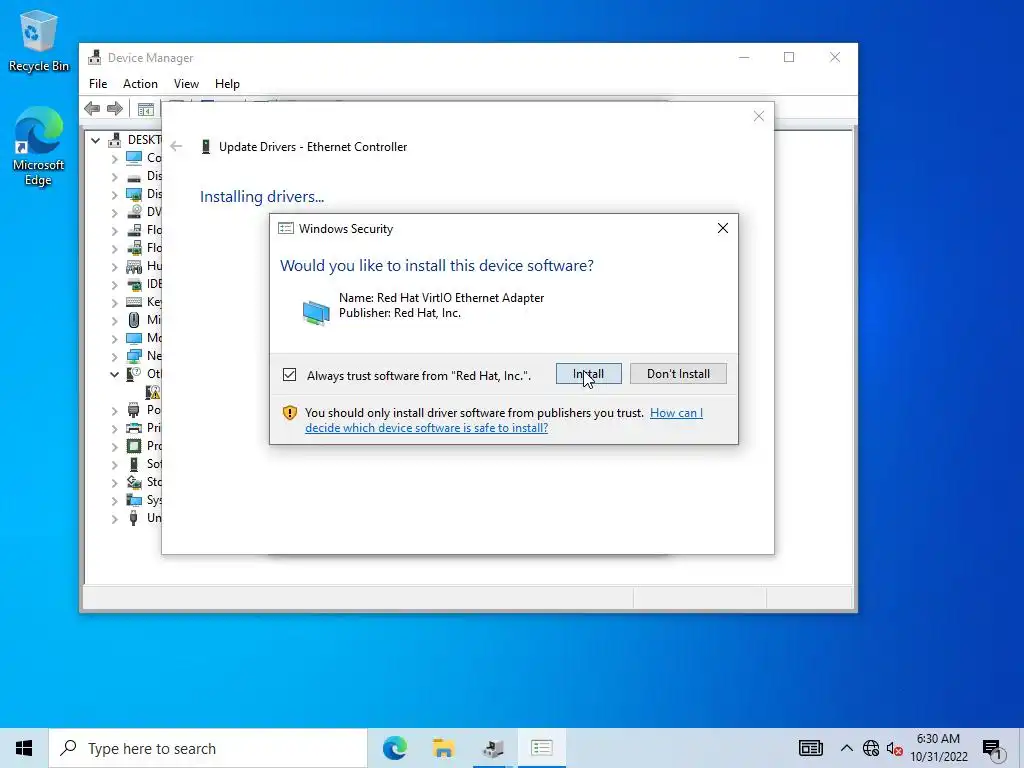Expand the Computer category node
Image resolution: width=1024 pixels, height=768 pixels.
114,158
